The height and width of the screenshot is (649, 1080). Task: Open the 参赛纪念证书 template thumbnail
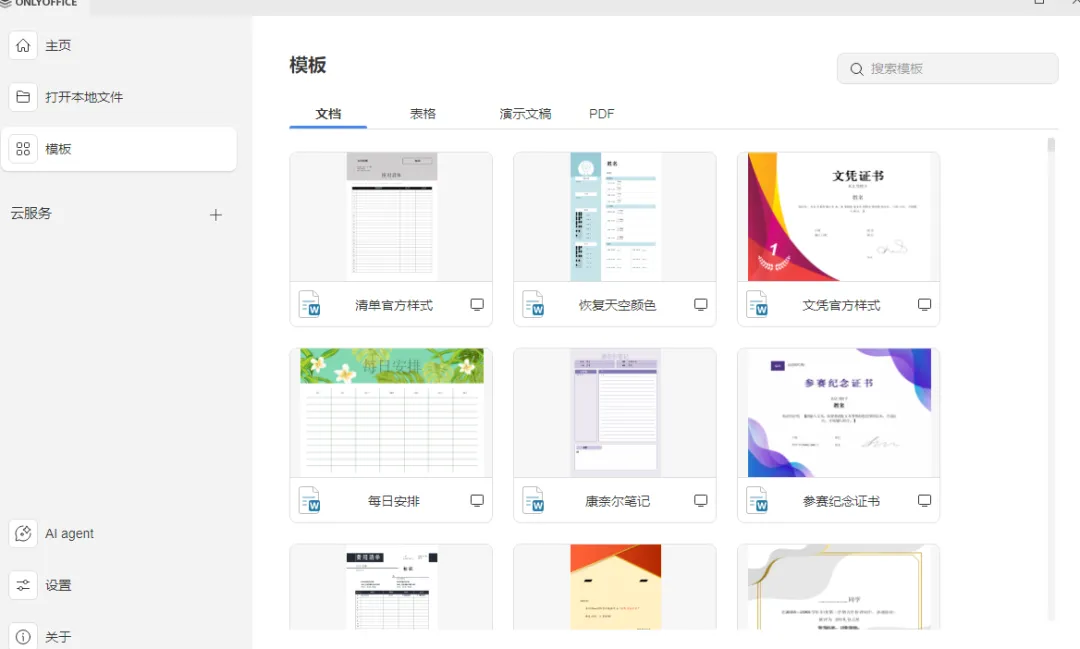point(839,413)
